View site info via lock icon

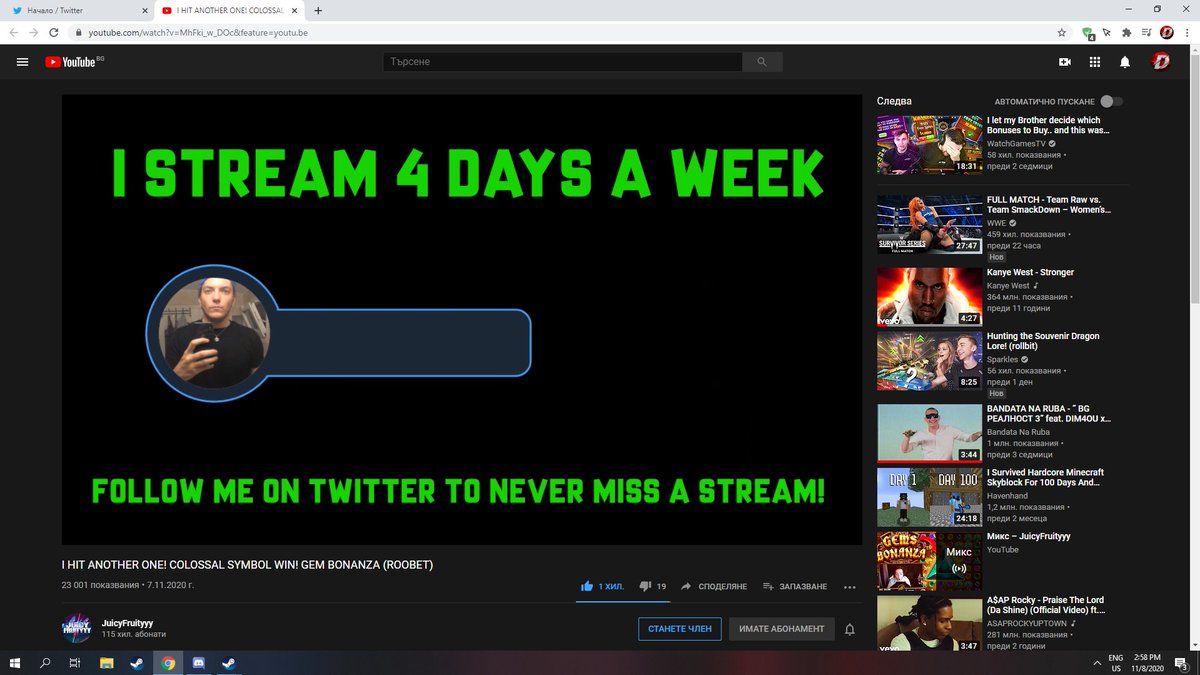[79, 33]
